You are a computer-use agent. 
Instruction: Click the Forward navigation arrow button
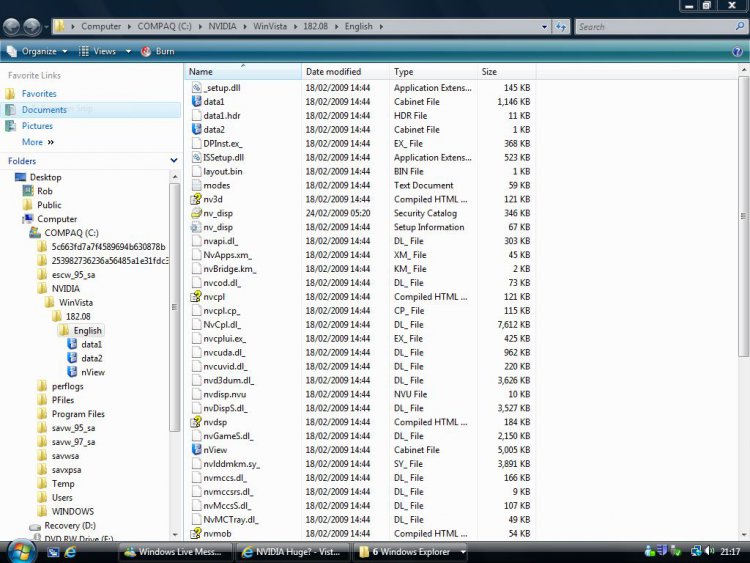32,26
